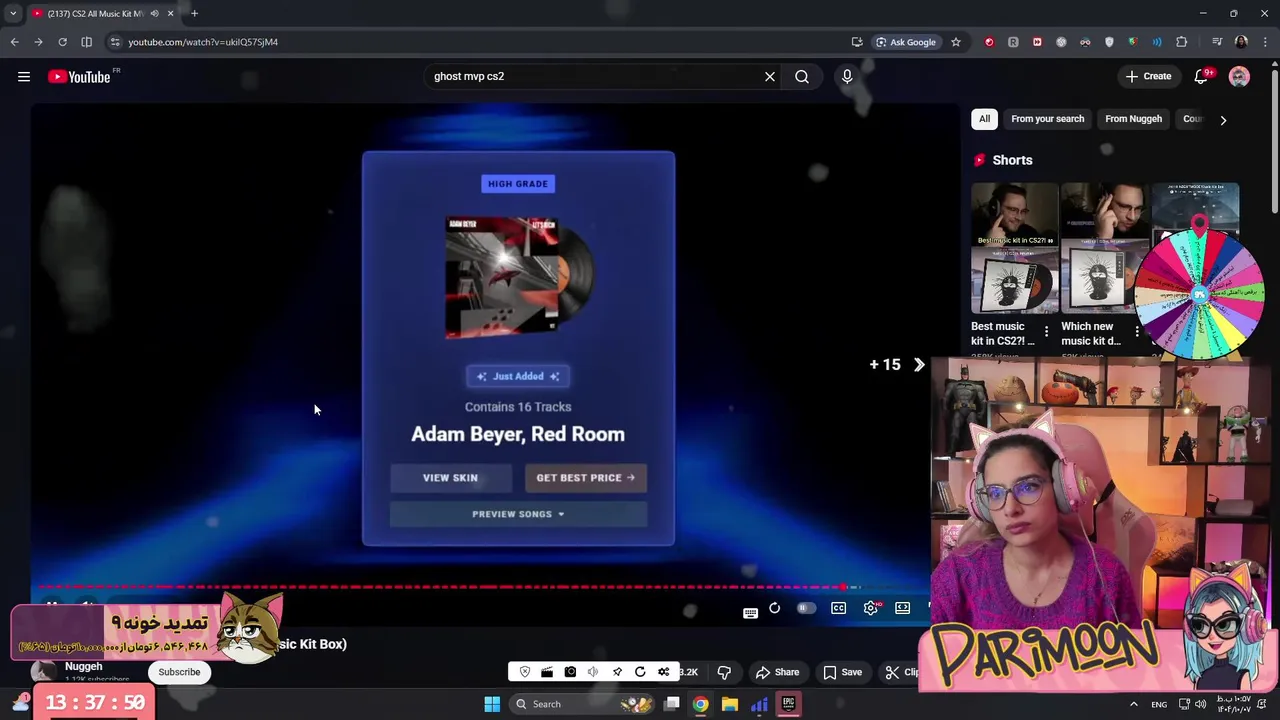The height and width of the screenshot is (720, 1280).
Task: Take a screenshot with the camera icon
Action: click(570, 672)
